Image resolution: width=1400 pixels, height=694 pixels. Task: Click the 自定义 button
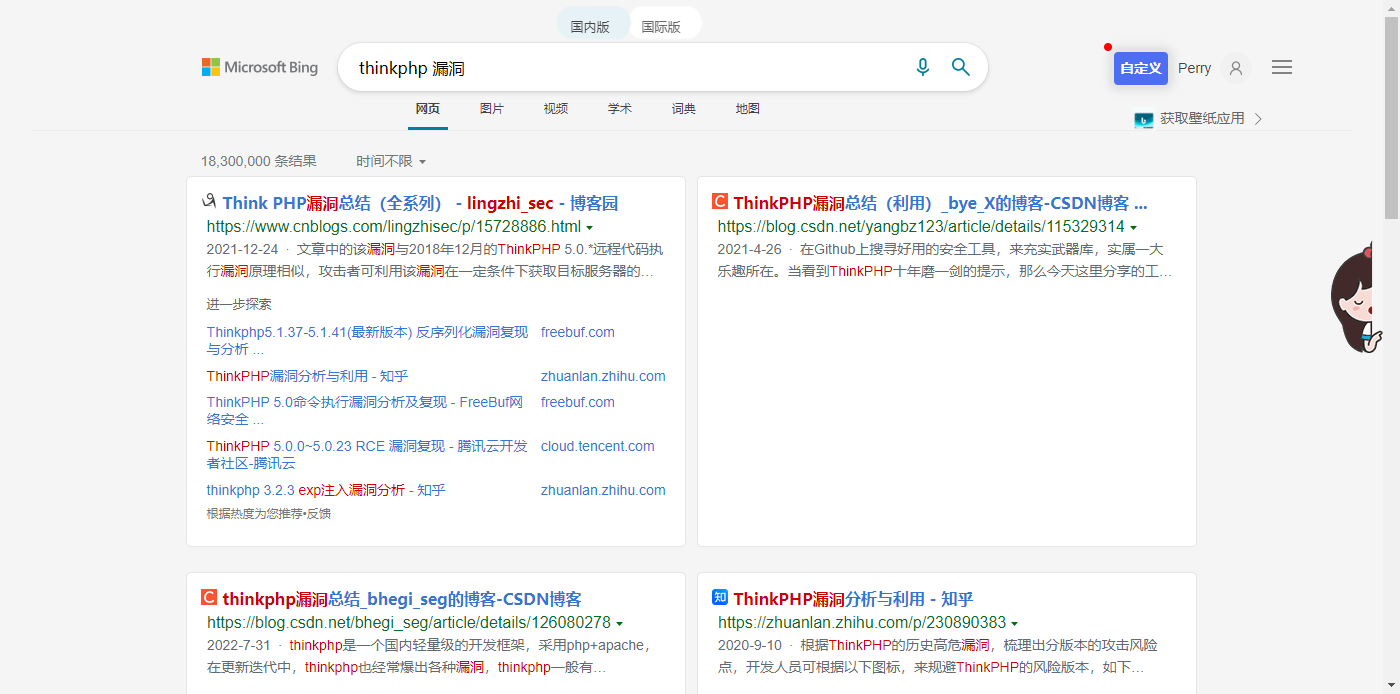[x=1141, y=68]
